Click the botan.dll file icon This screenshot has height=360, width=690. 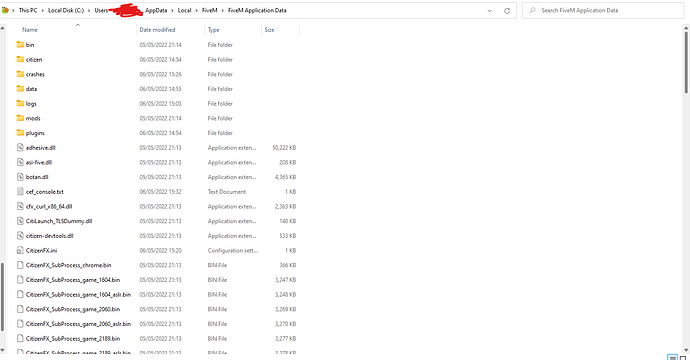tap(20, 177)
